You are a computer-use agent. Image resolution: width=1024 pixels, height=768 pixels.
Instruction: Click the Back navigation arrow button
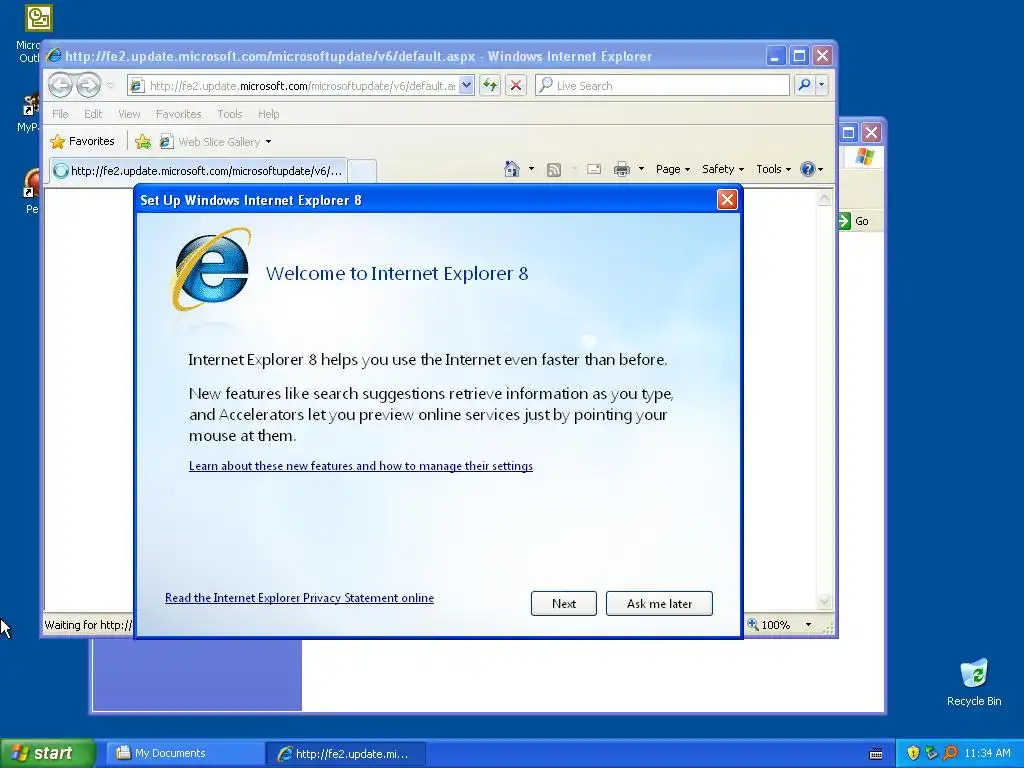click(x=60, y=85)
